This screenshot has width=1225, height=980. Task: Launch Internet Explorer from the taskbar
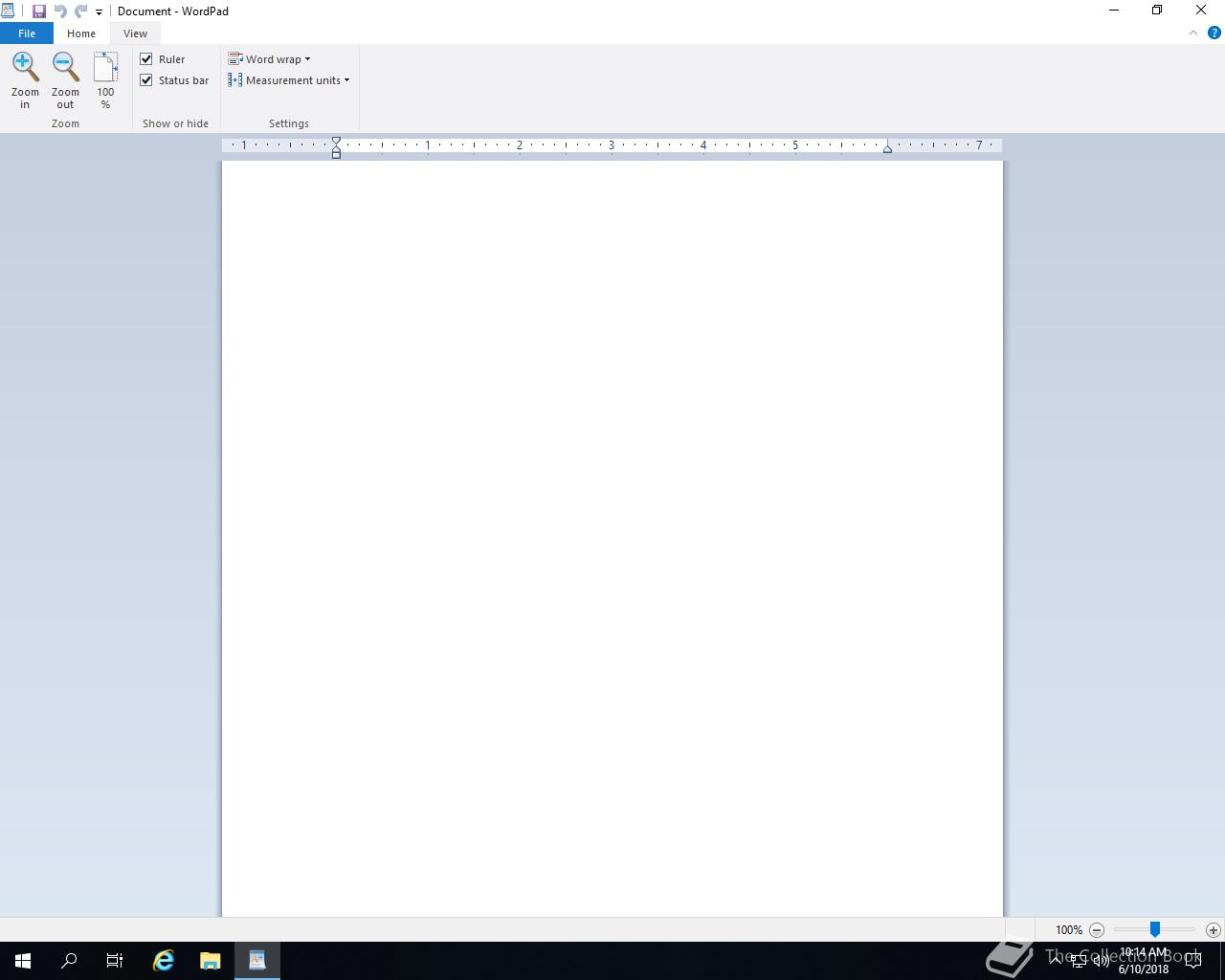(x=164, y=961)
